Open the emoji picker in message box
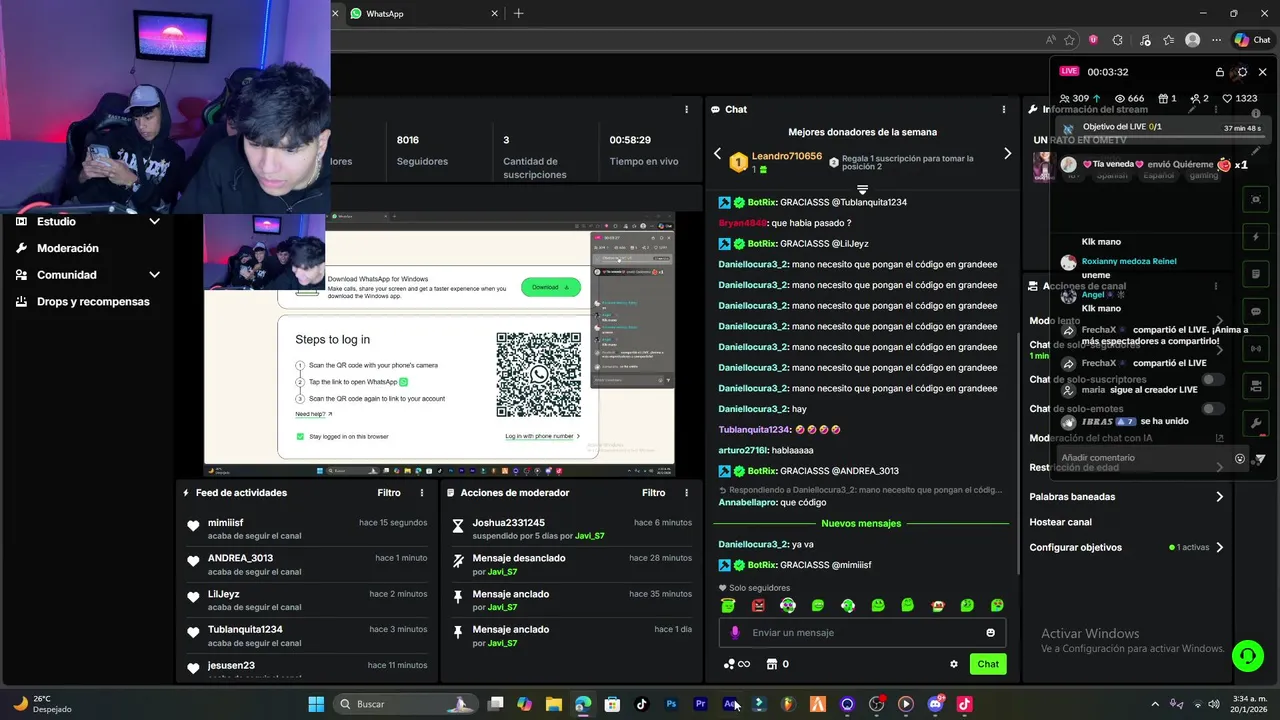Screen dimensions: 1280x720 [990, 632]
